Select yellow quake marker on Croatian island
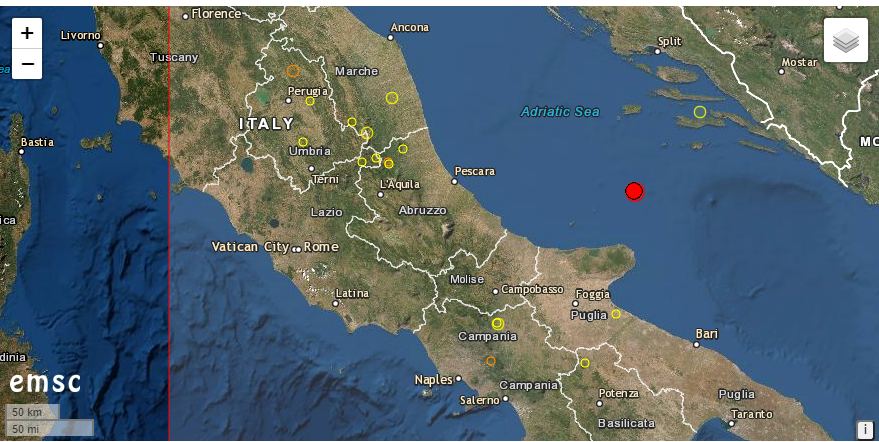879x442 pixels. point(700,112)
